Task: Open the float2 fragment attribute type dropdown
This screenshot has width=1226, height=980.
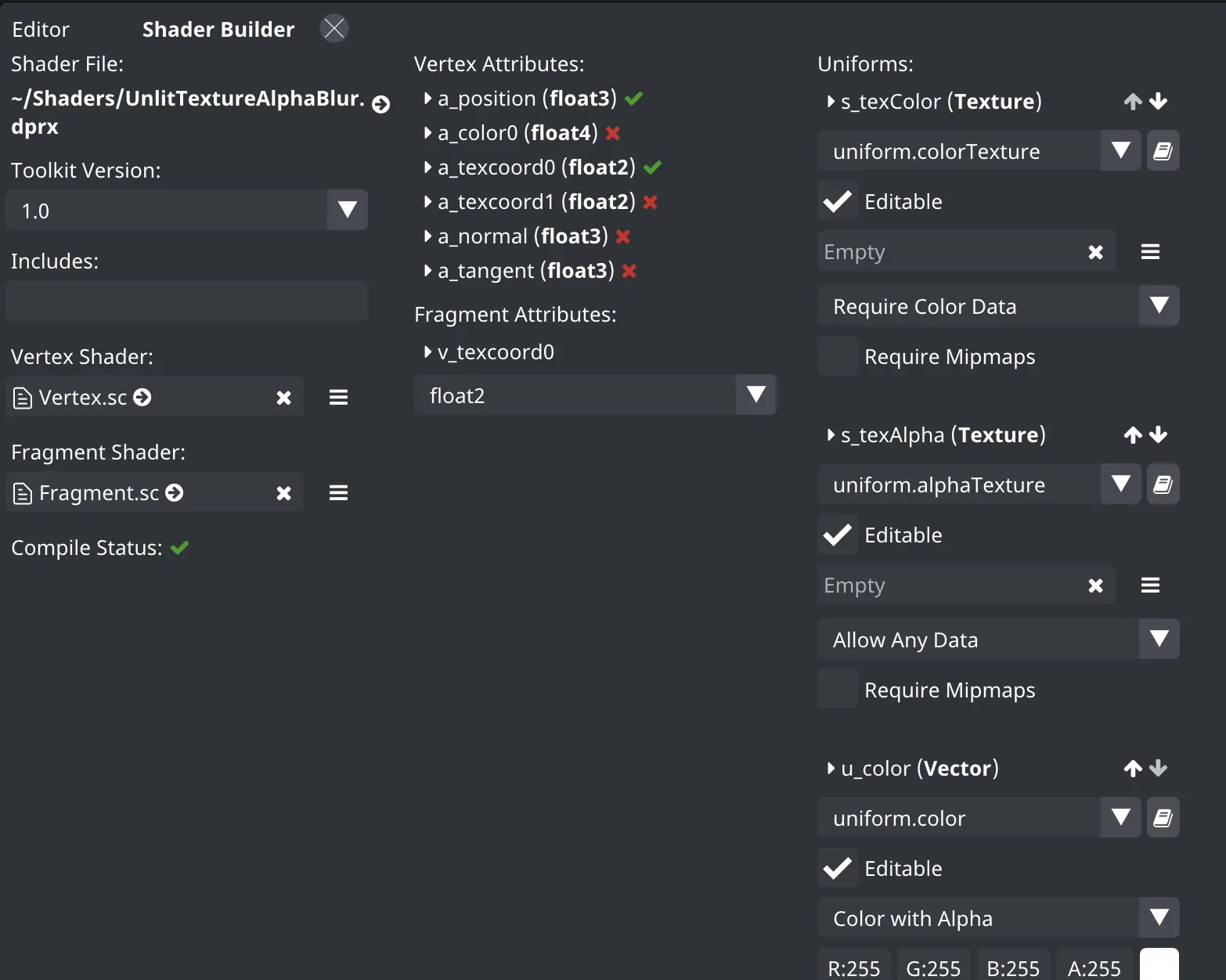Action: (595, 395)
